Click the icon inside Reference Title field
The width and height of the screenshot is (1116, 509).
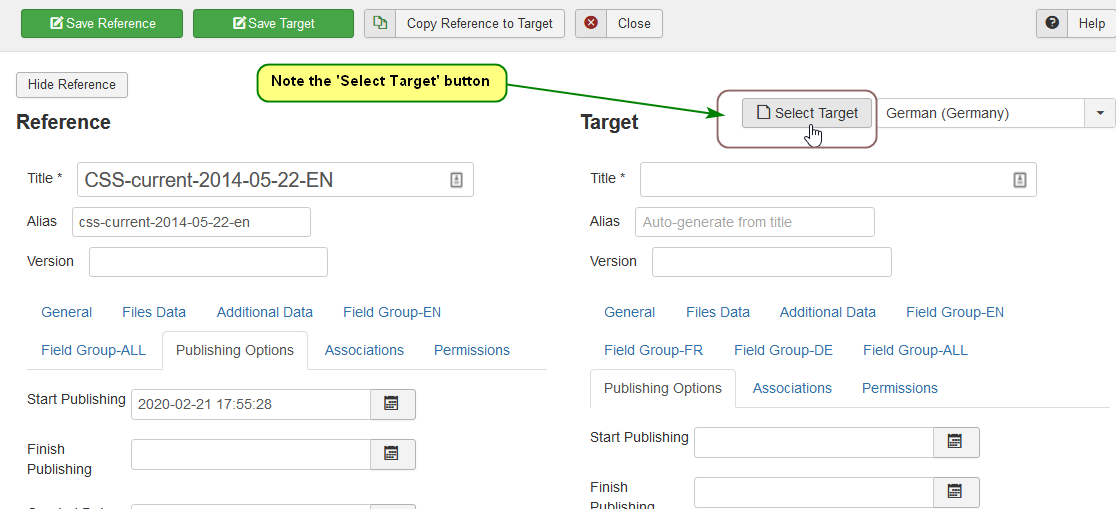pos(456,180)
